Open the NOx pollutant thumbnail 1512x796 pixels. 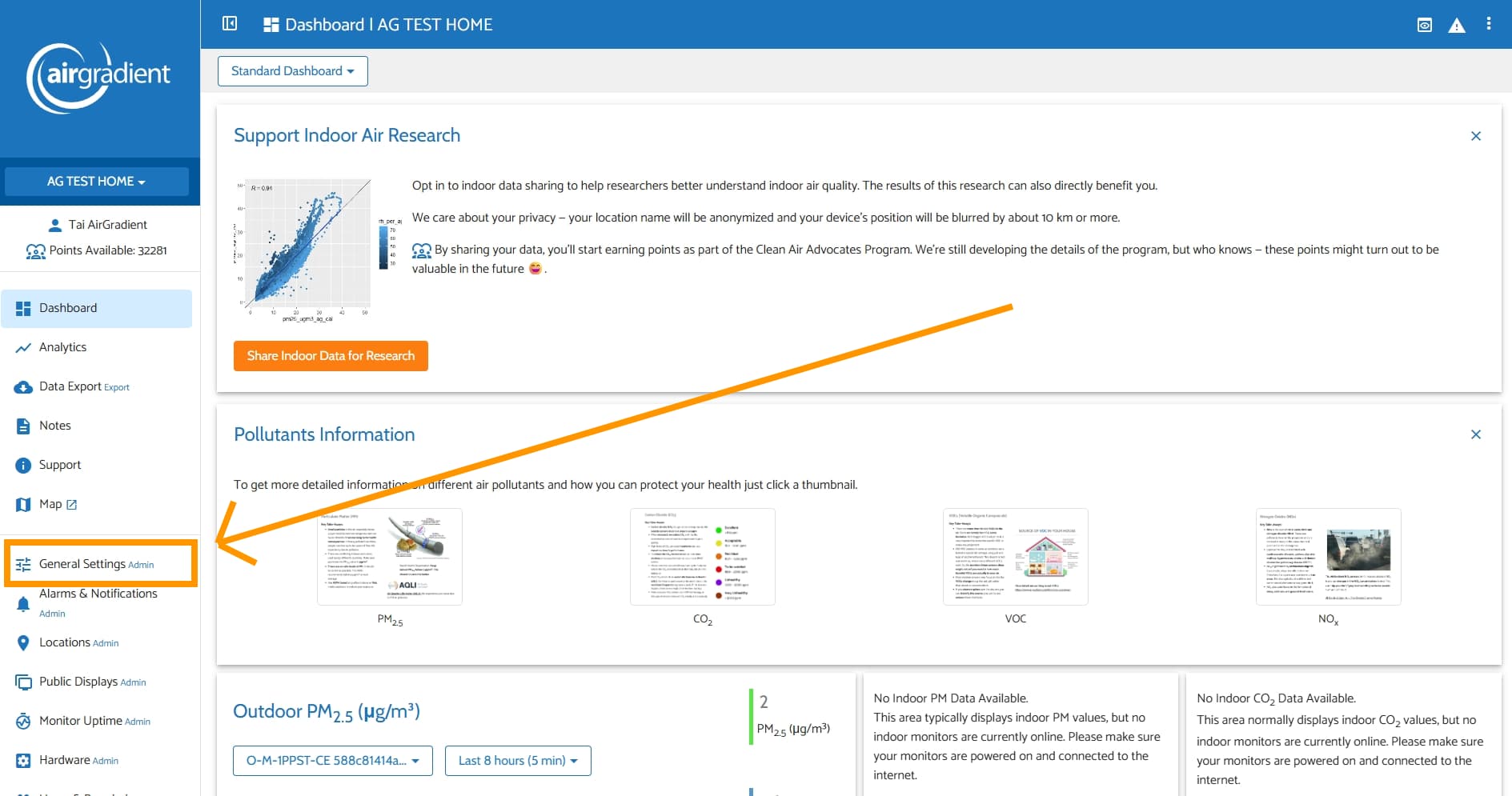1329,557
